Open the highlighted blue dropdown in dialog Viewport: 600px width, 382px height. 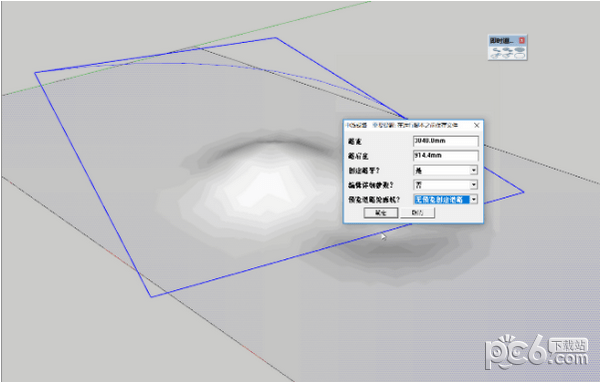446,199
